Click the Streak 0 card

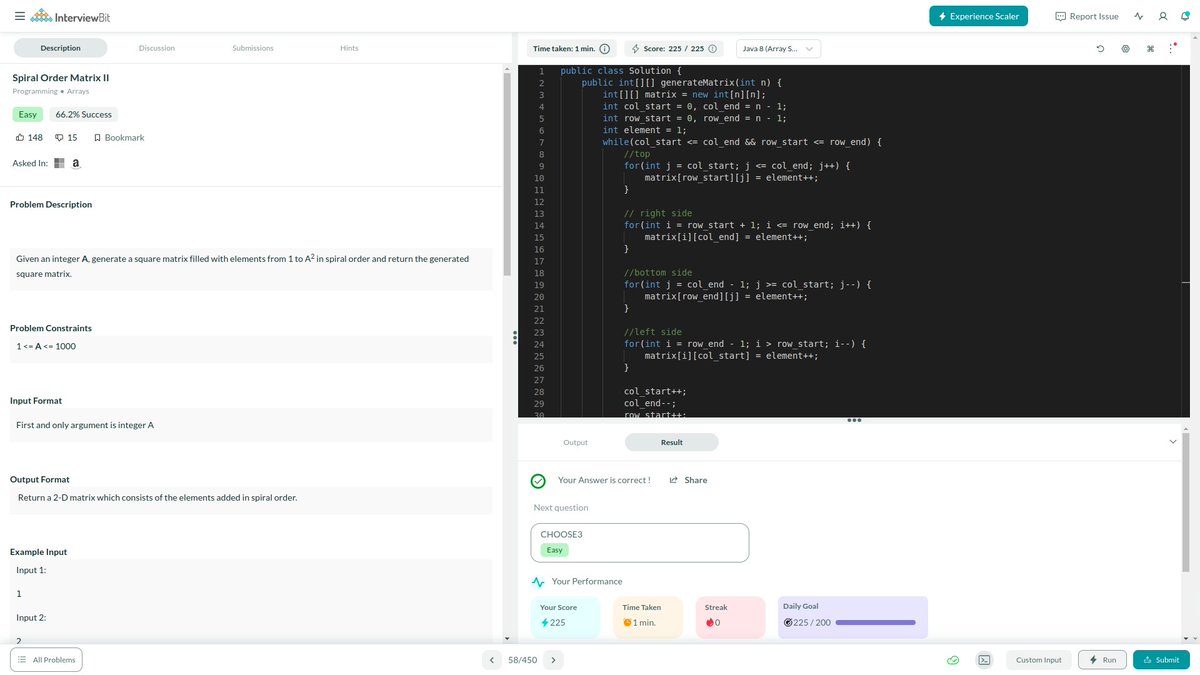(x=729, y=617)
